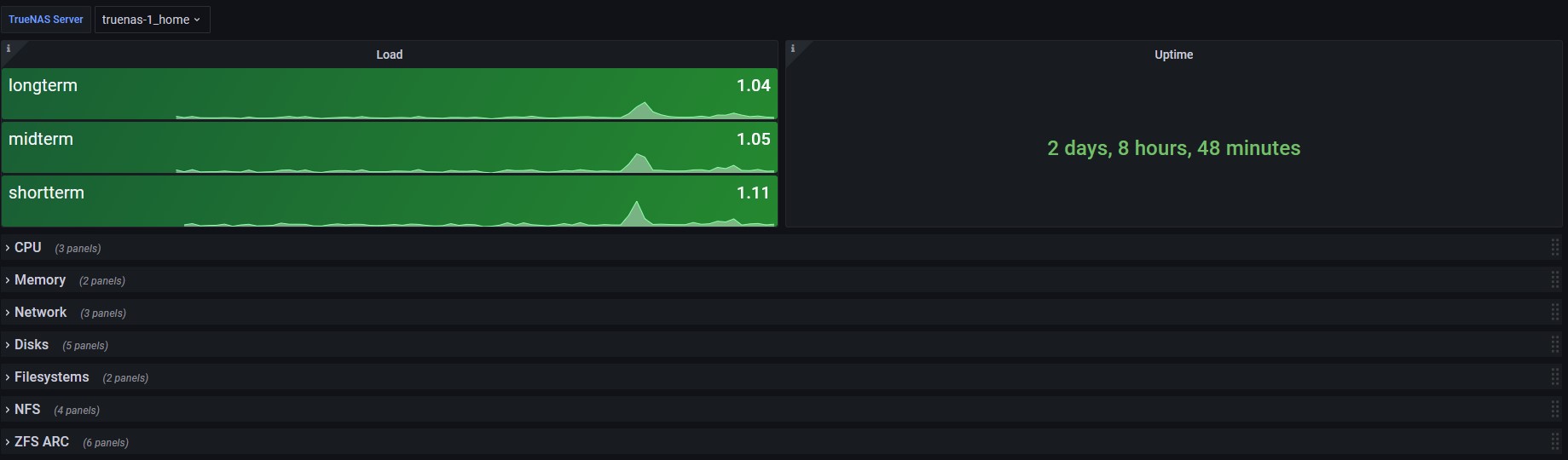Click the NFS row drag handle icon
This screenshot has height=460, width=1568.
click(x=1555, y=410)
